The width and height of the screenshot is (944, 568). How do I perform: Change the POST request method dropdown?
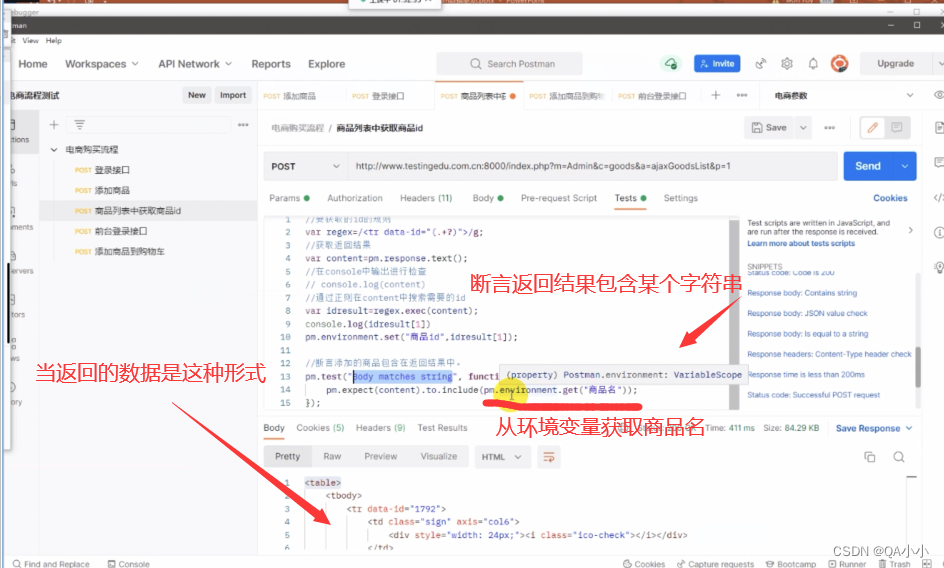click(305, 166)
